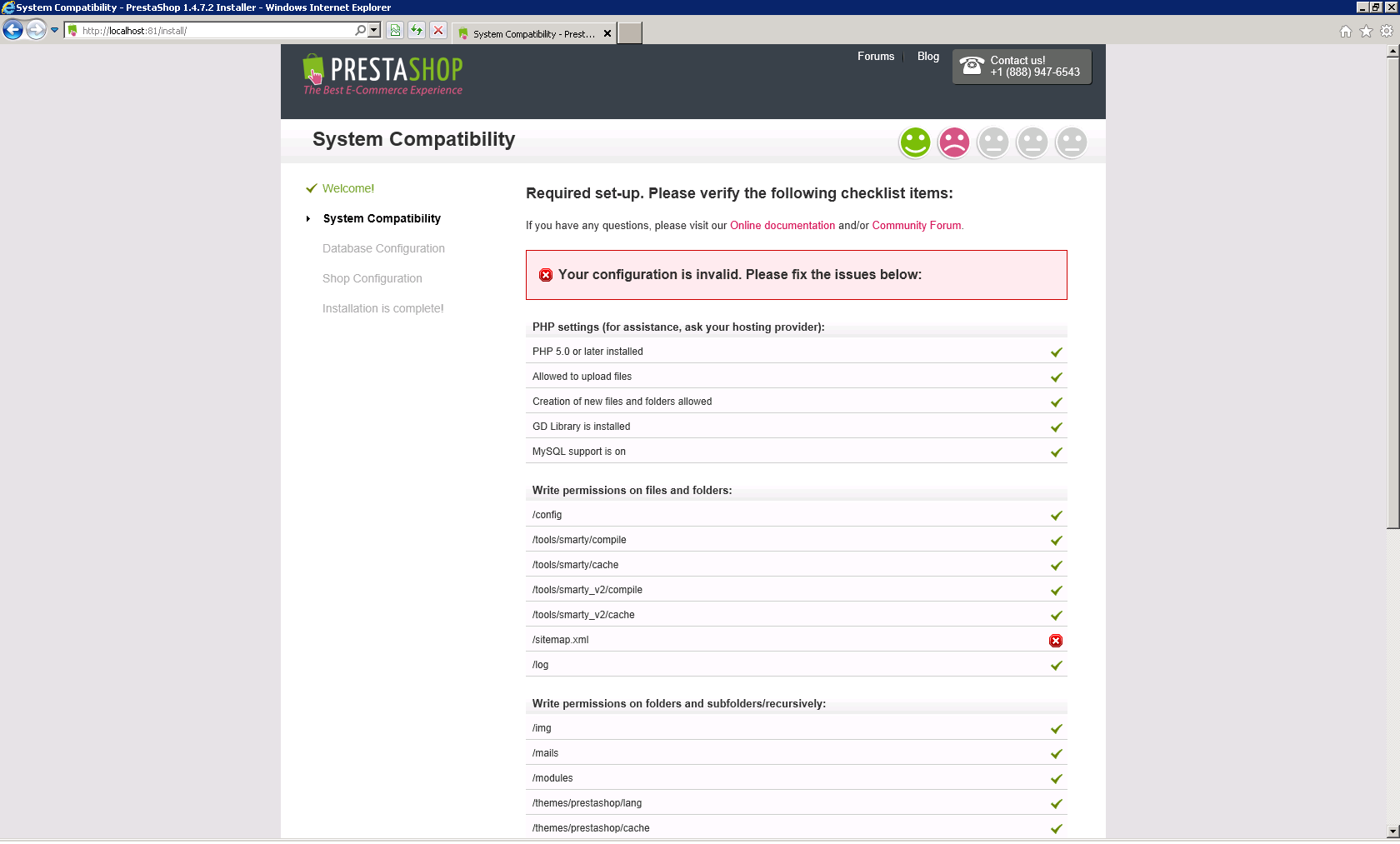
Task: Click the page scrollbar down arrow
Action: pos(1392,832)
